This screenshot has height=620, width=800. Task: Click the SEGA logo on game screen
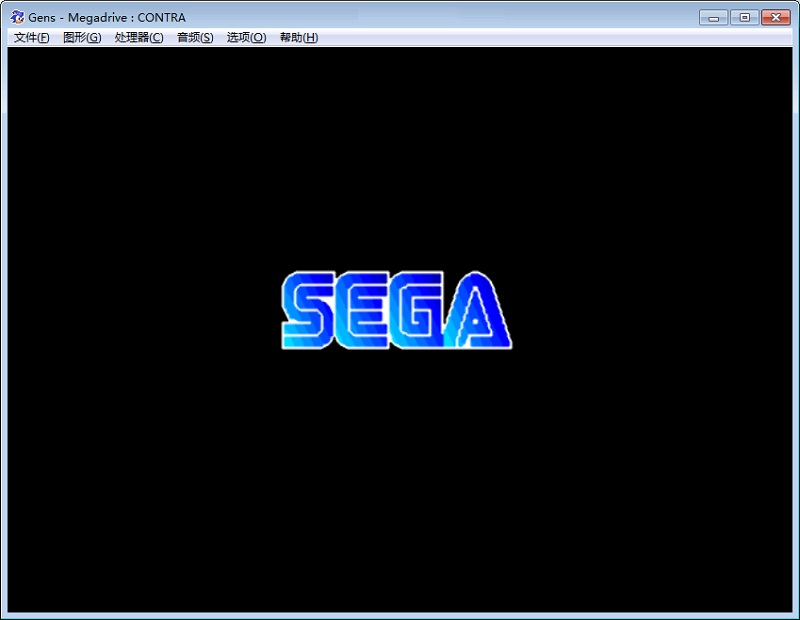396,310
